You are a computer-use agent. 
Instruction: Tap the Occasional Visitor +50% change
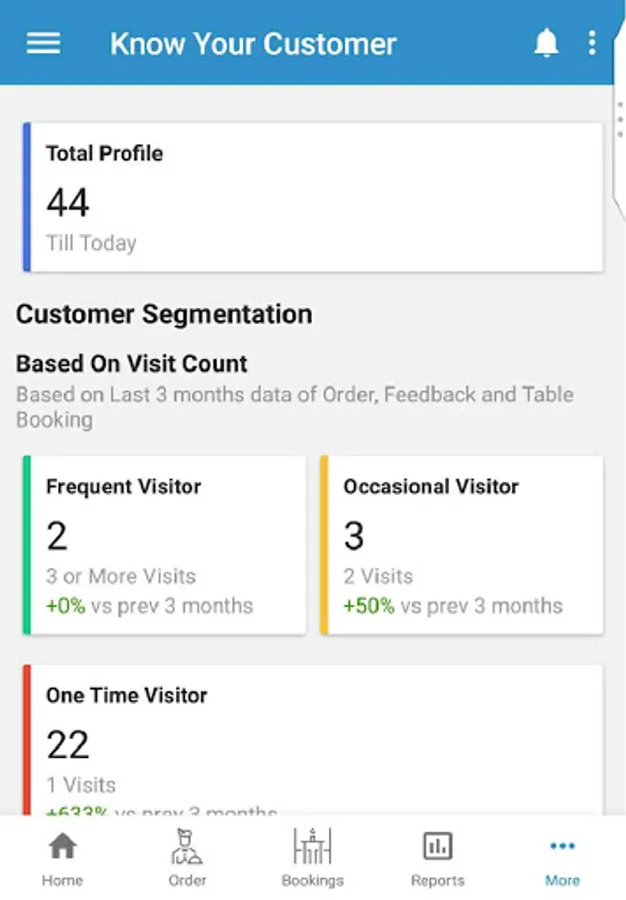369,606
